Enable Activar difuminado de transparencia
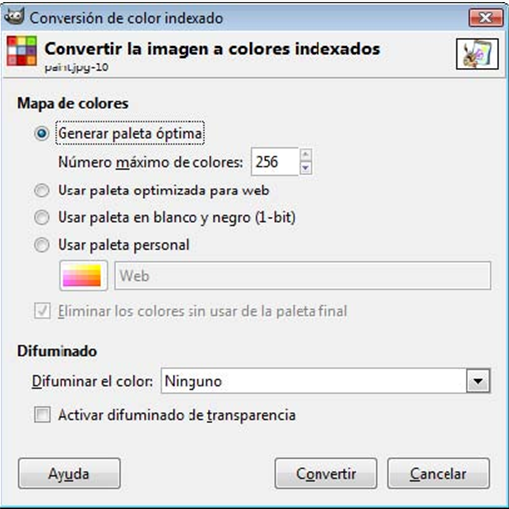The width and height of the screenshot is (509, 509). pos(42,415)
